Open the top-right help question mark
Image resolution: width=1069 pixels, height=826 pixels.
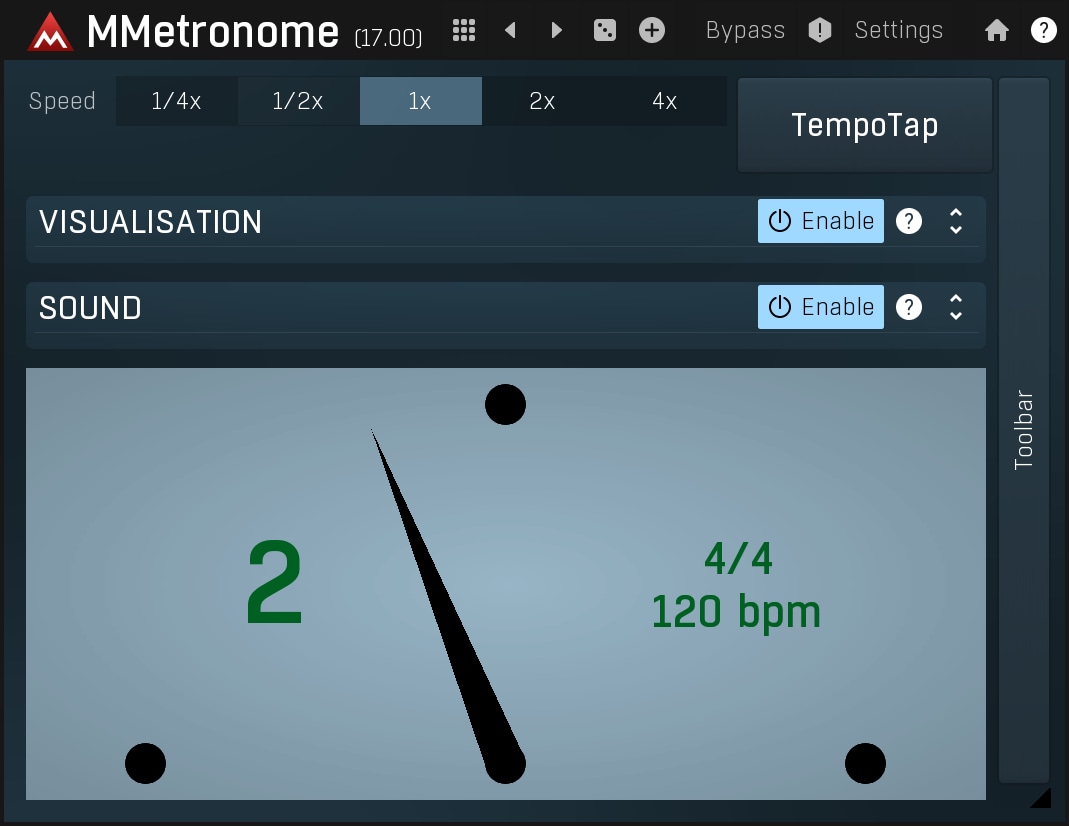pyautogui.click(x=1043, y=30)
